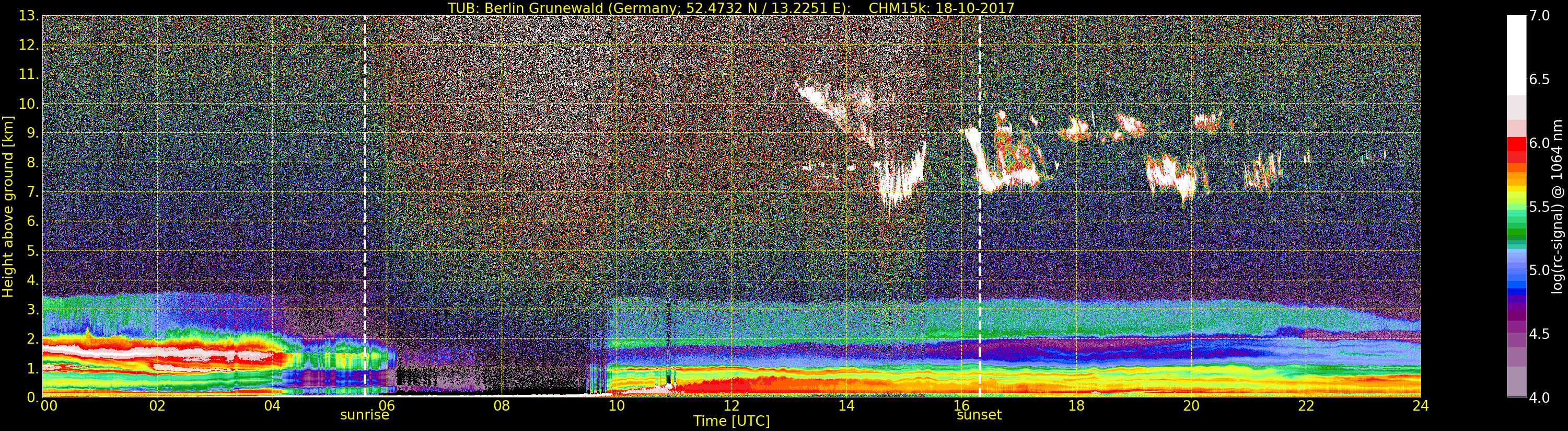Click the Height above ground [km] axis label
The width and height of the screenshot is (1568, 431).
[x=8, y=206]
